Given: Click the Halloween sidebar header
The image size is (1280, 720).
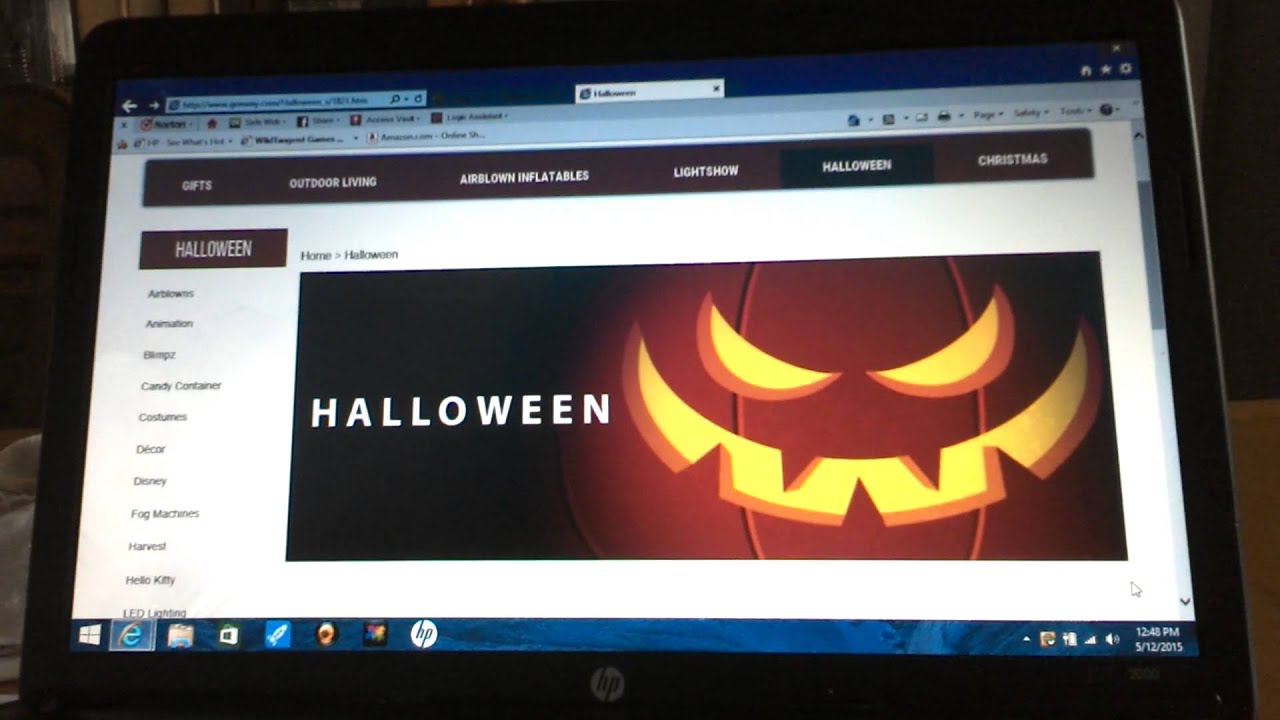Looking at the screenshot, I should click(x=213, y=249).
